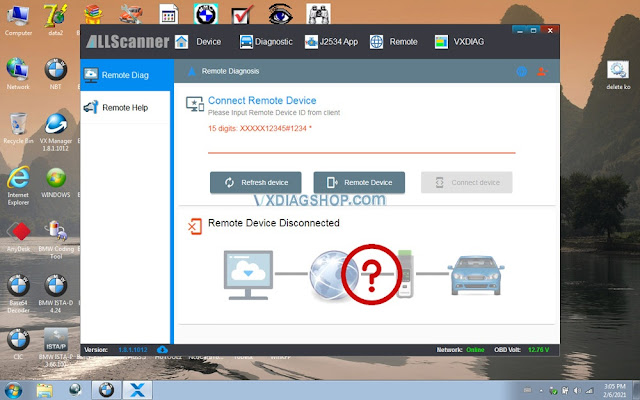
Task: Switch to the Diagnostic tab
Action: pos(266,42)
